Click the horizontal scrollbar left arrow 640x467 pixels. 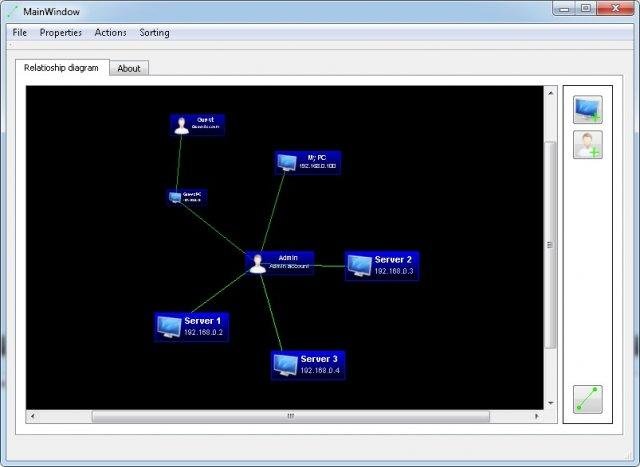(32, 416)
